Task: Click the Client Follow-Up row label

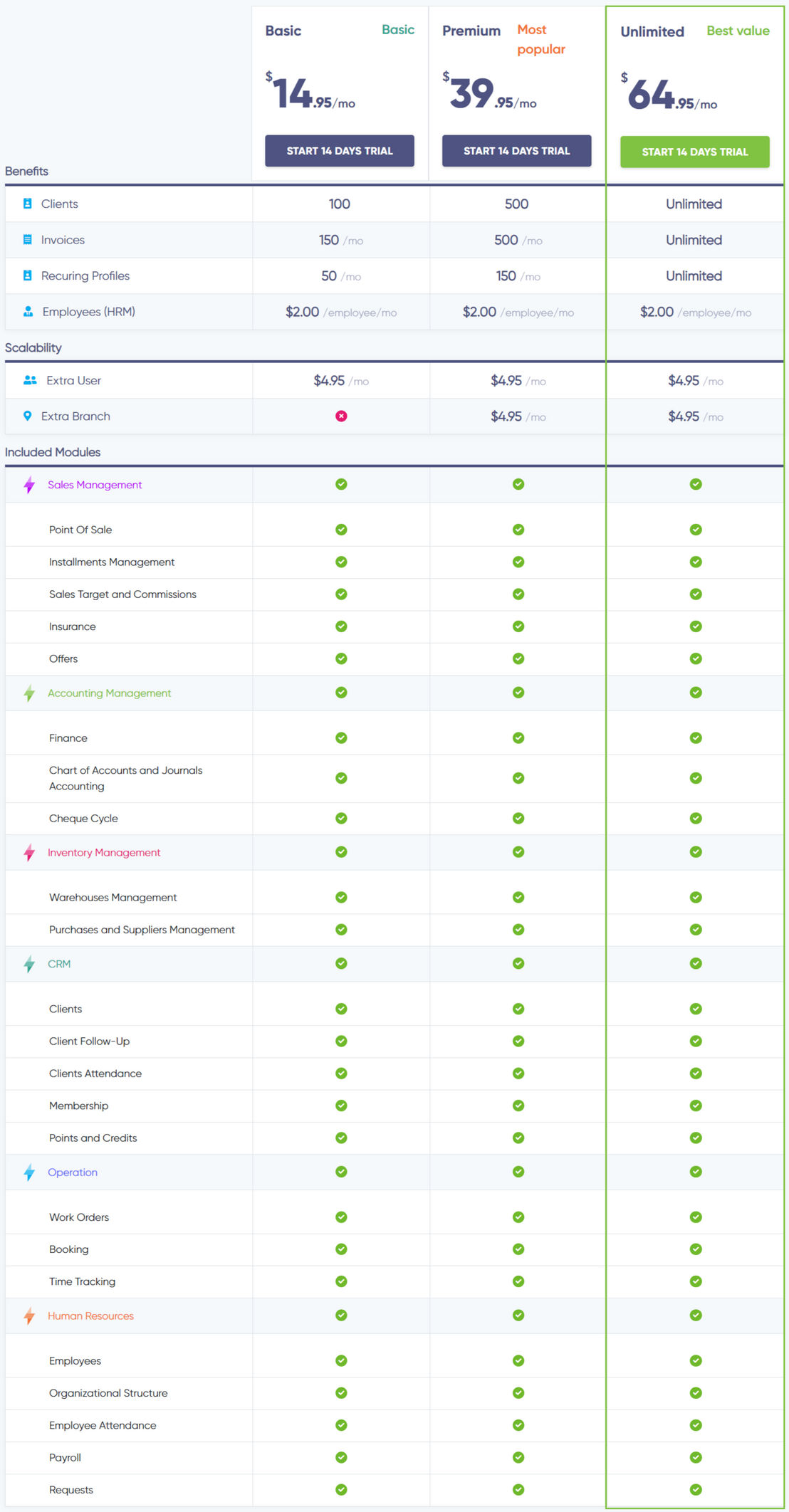Action: pos(89,1041)
